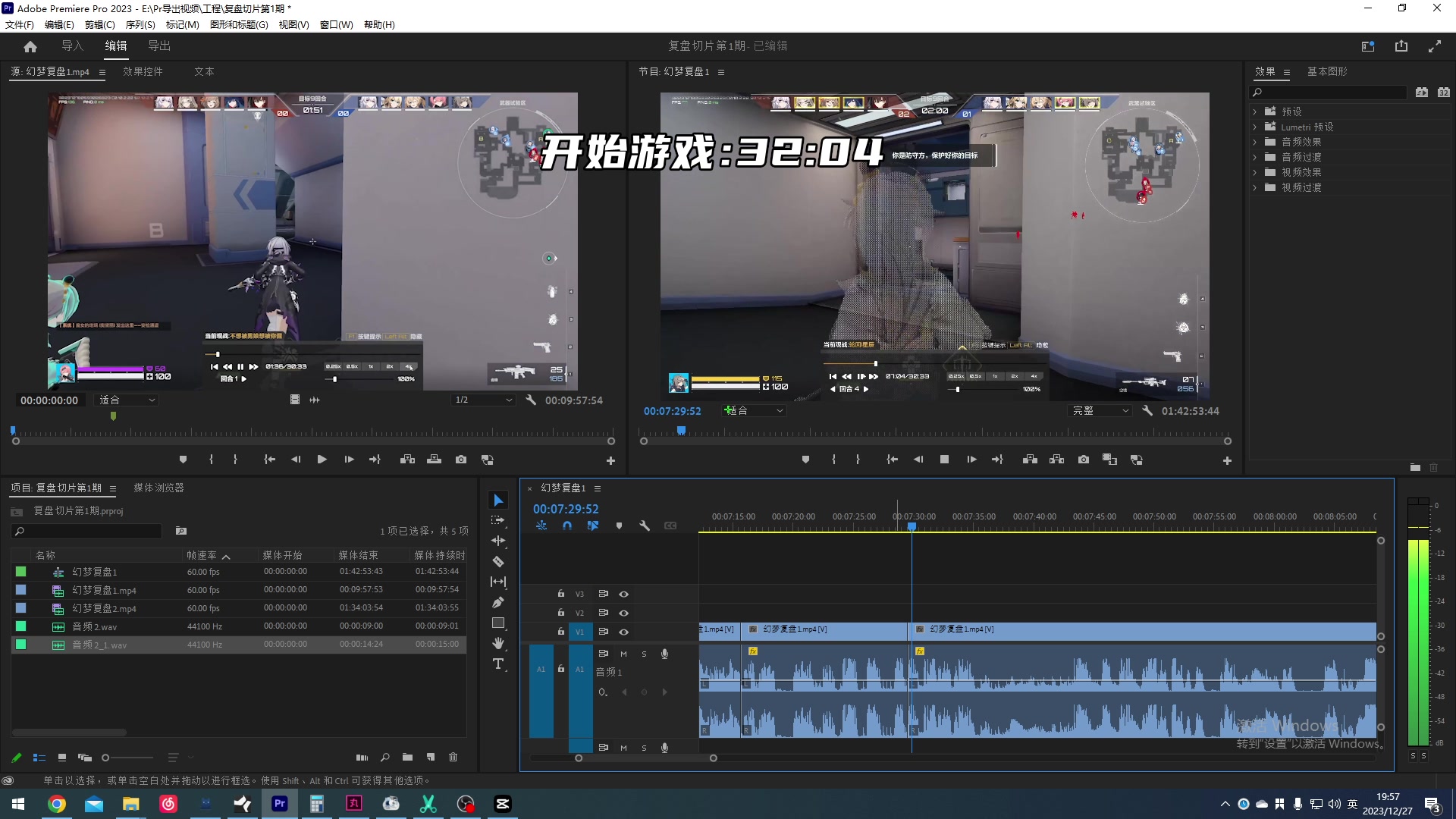
Task: Toggle Snap in timeline
Action: tap(567, 526)
